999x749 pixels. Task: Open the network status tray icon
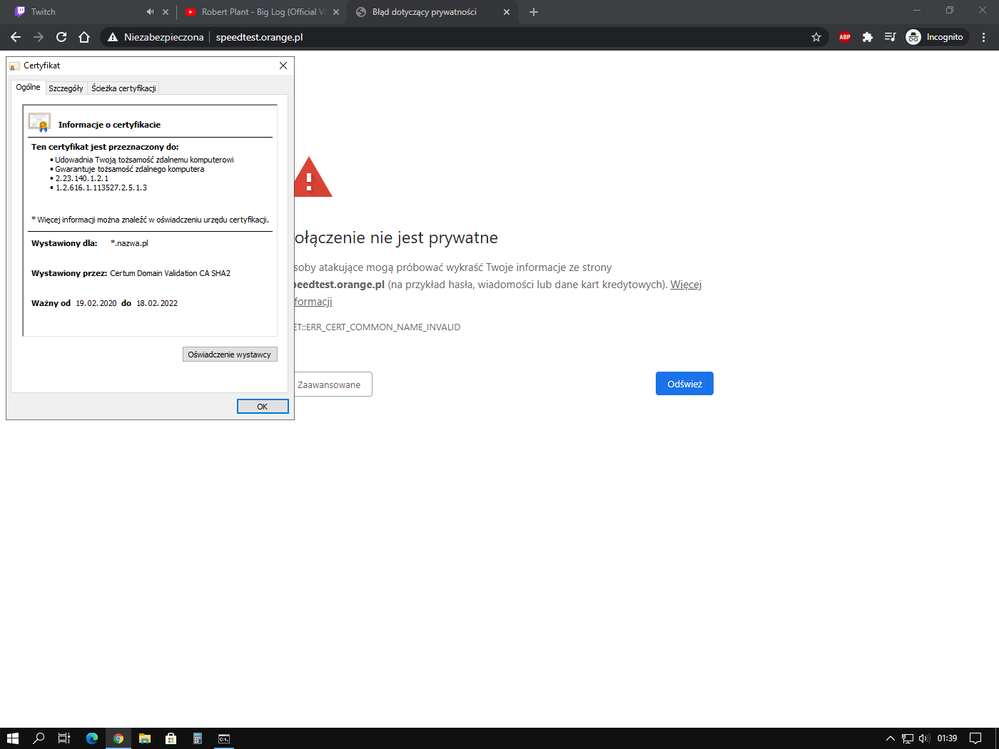[907, 738]
